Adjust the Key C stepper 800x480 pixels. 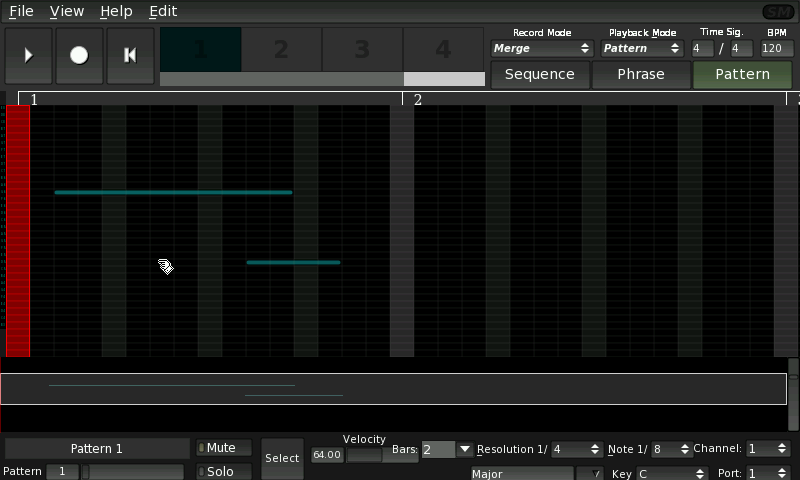coord(700,474)
